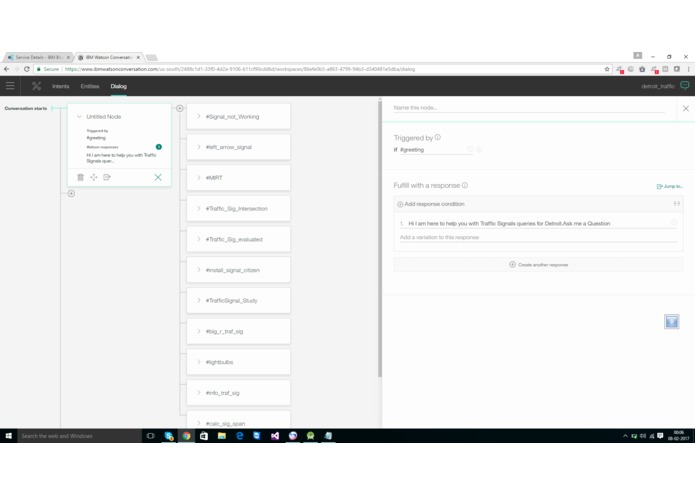The image size is (695, 494).
Task: Click the response count badge on Untitled Node
Action: click(x=159, y=147)
